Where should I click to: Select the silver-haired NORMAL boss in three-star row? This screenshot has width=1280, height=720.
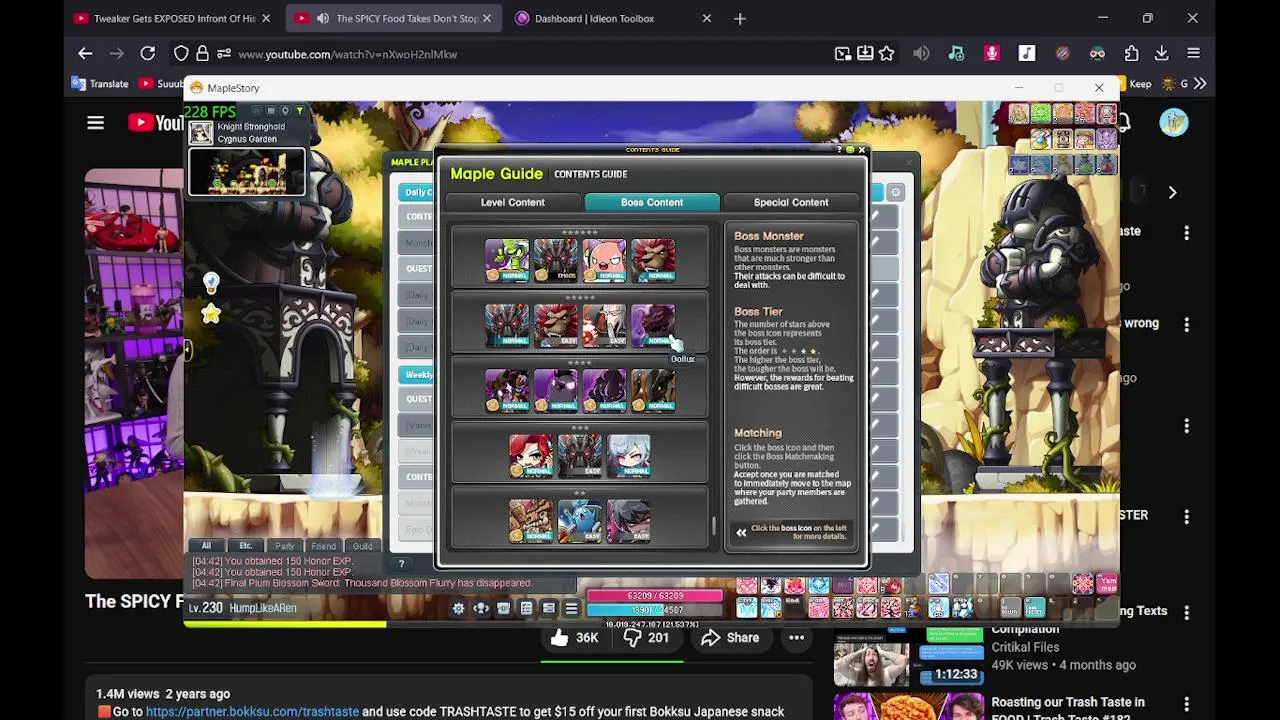pos(629,456)
